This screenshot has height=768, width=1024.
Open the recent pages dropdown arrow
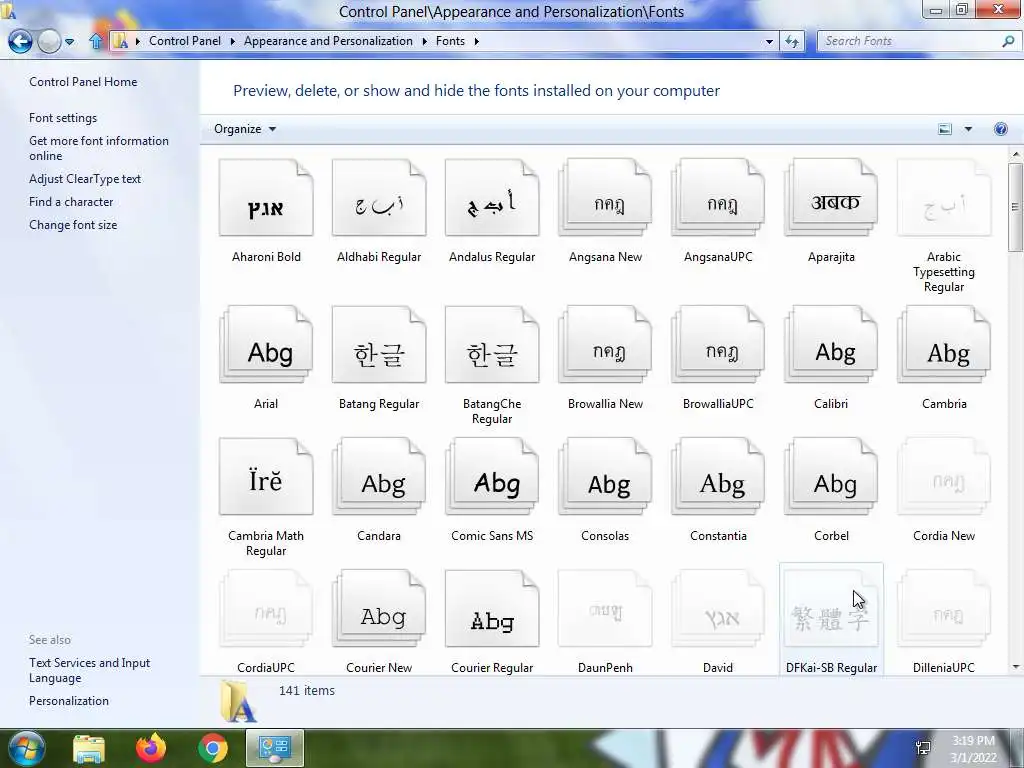69,42
